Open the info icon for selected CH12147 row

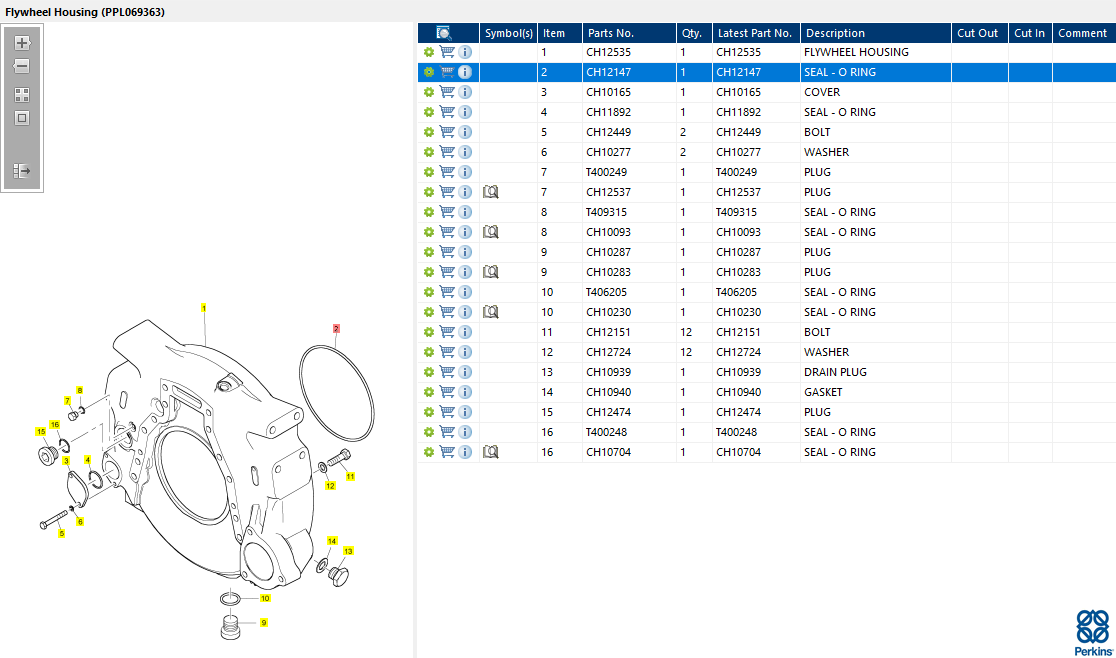(465, 72)
